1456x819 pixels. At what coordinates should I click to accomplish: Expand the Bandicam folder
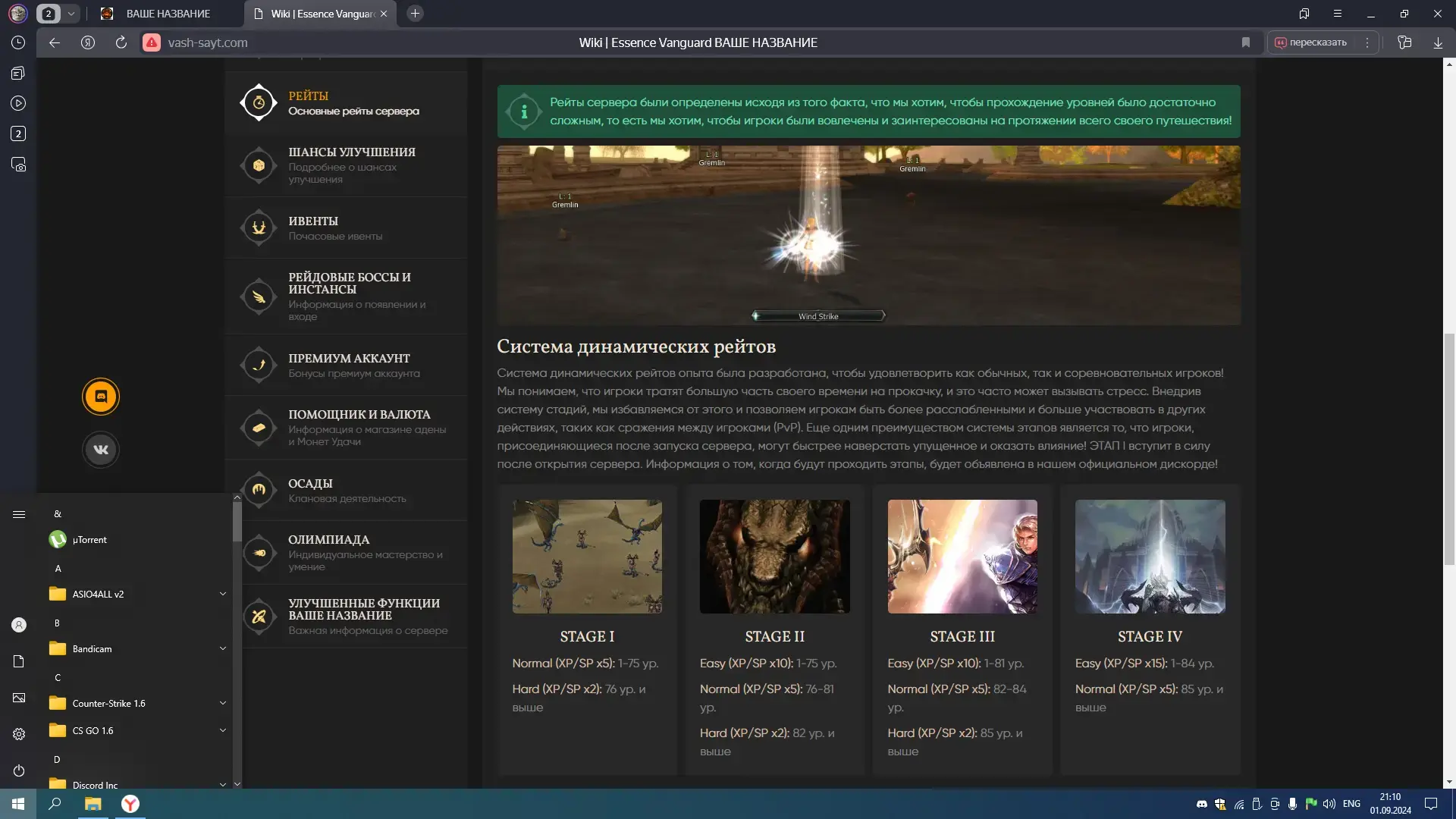136,649
